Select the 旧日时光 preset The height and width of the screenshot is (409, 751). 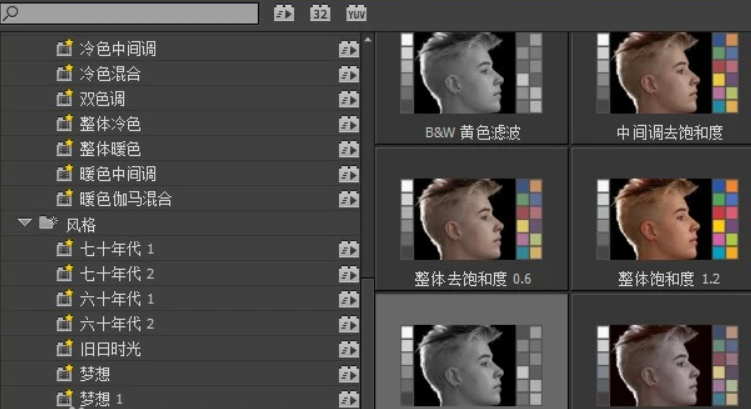(110, 349)
